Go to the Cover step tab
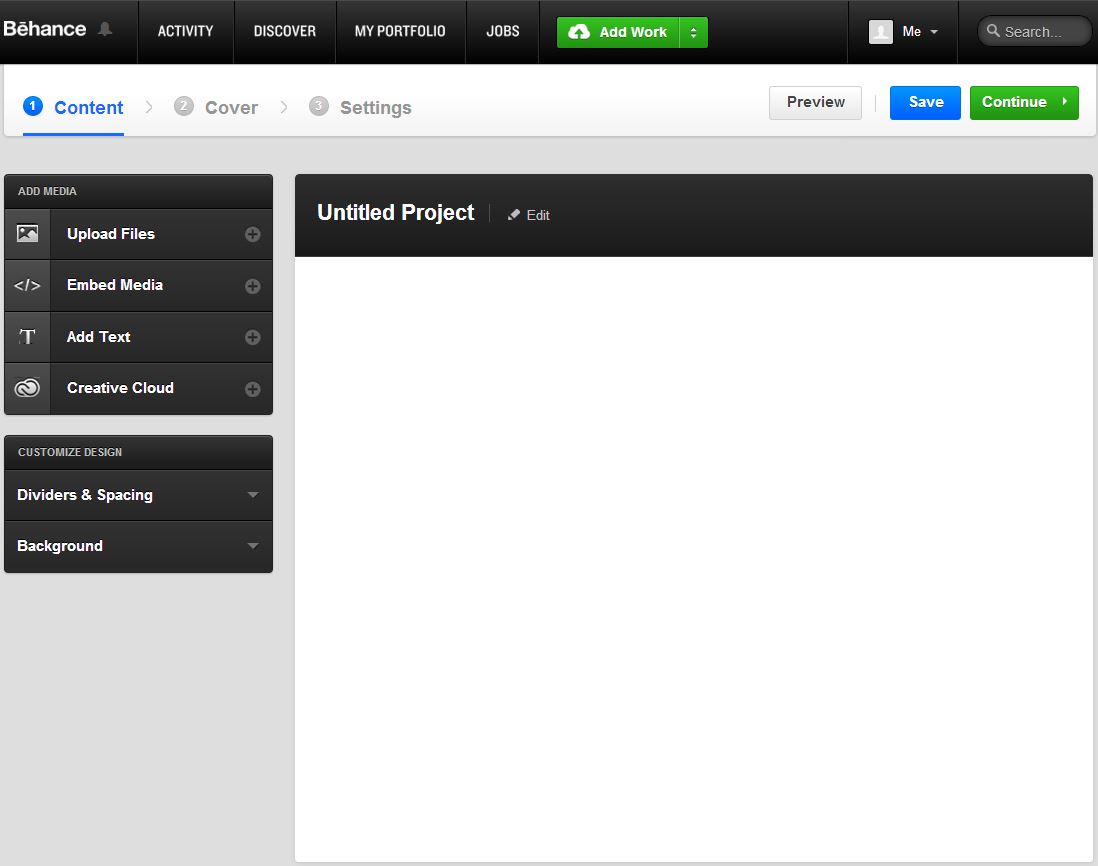 tap(217, 107)
